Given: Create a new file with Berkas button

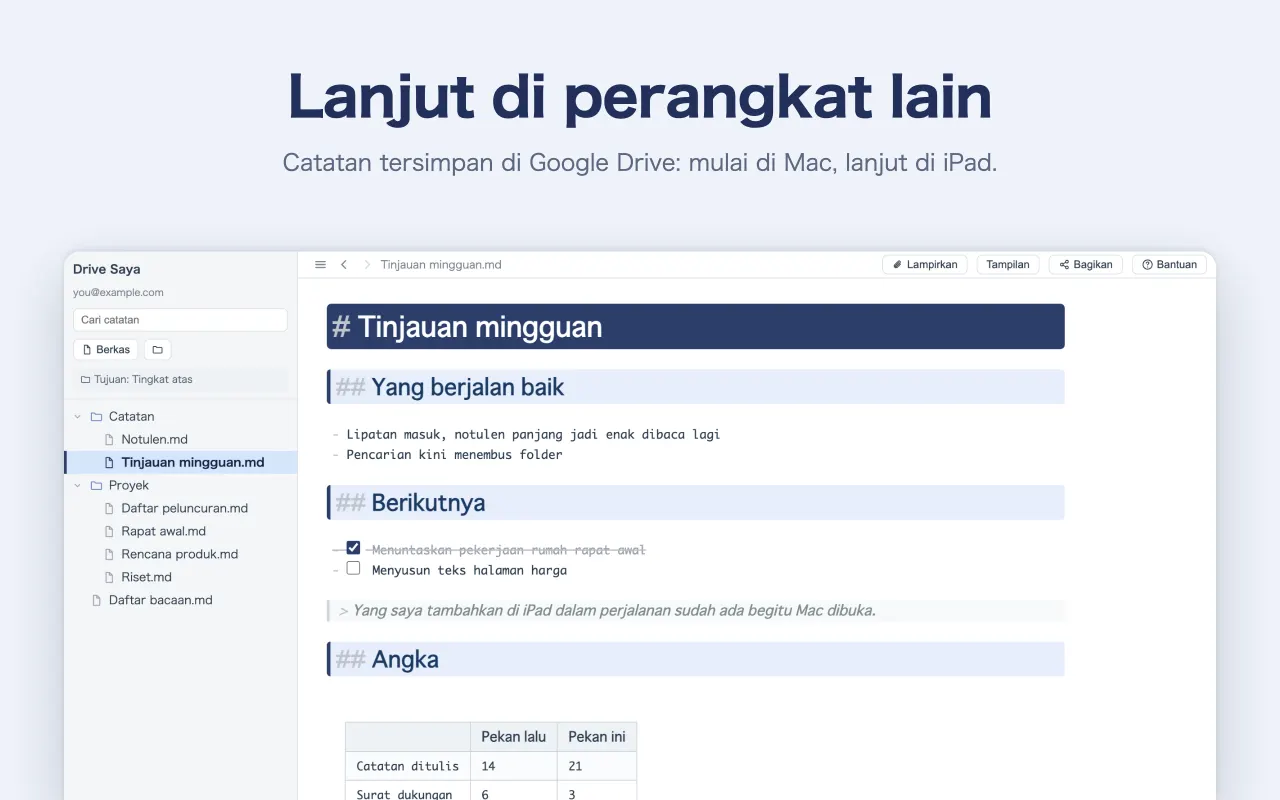Looking at the screenshot, I should [x=106, y=350].
